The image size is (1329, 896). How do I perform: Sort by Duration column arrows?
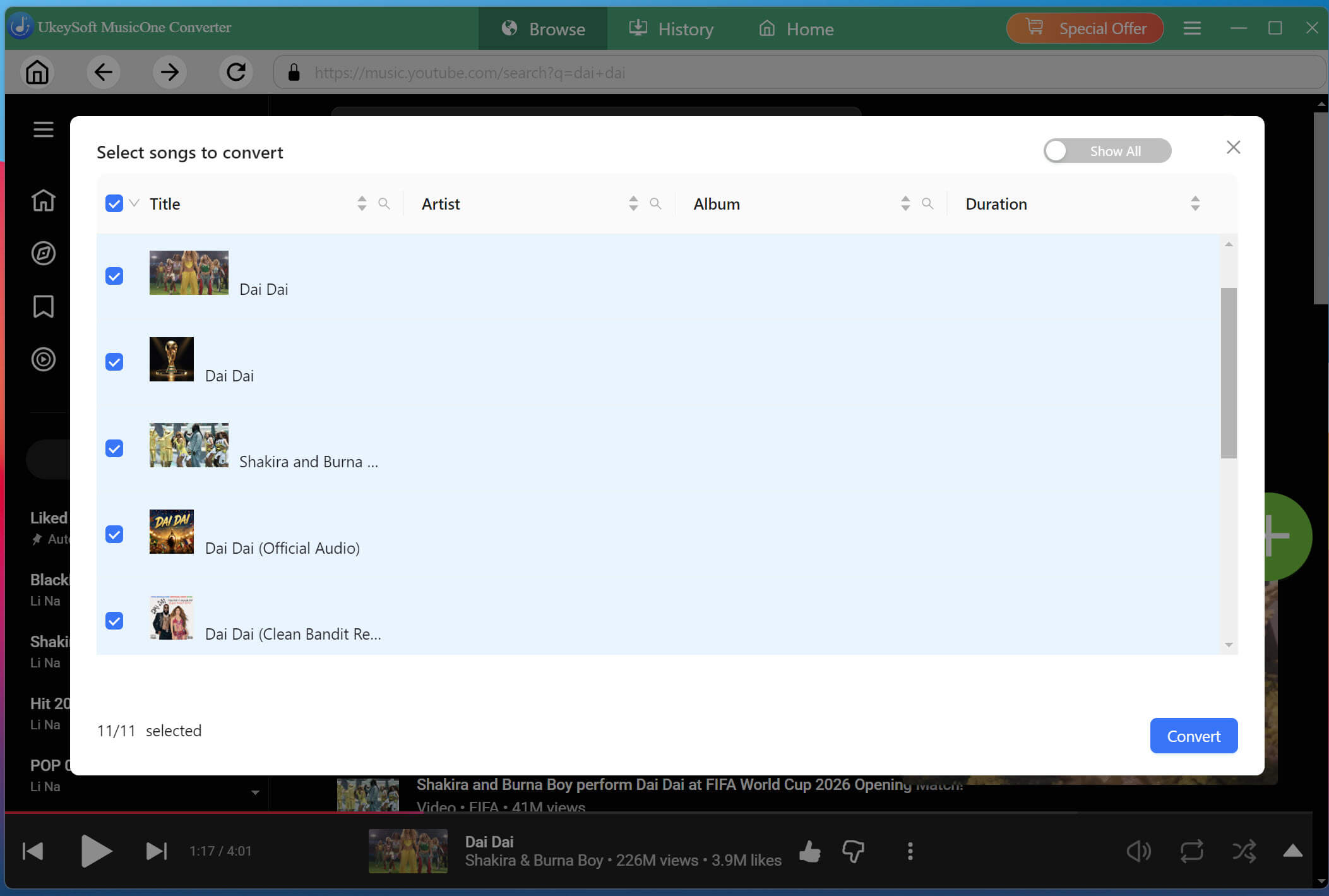coord(1195,203)
